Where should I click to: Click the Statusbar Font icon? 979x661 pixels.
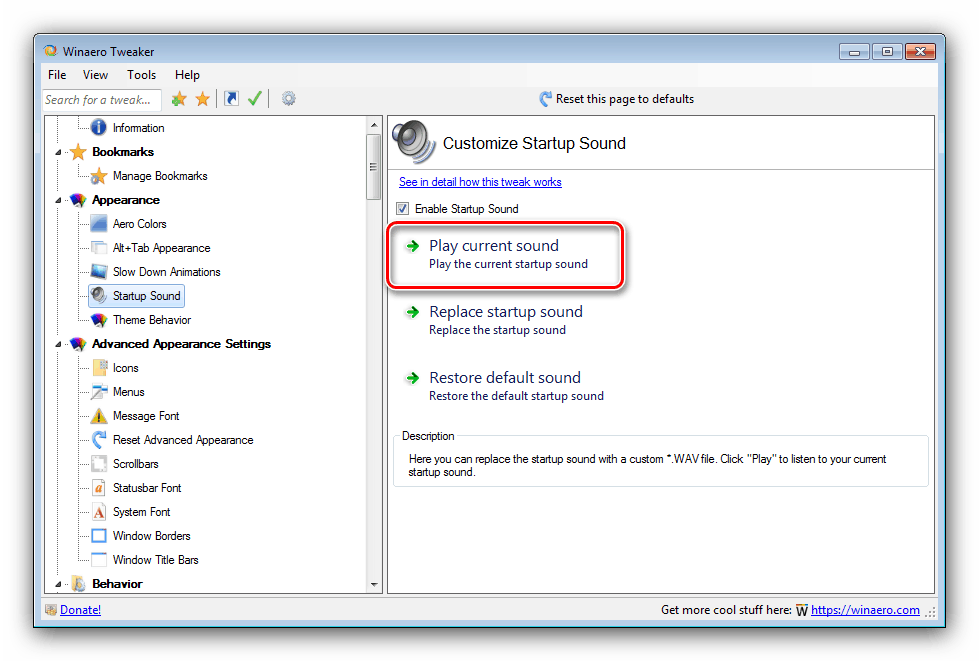pyautogui.click(x=99, y=487)
